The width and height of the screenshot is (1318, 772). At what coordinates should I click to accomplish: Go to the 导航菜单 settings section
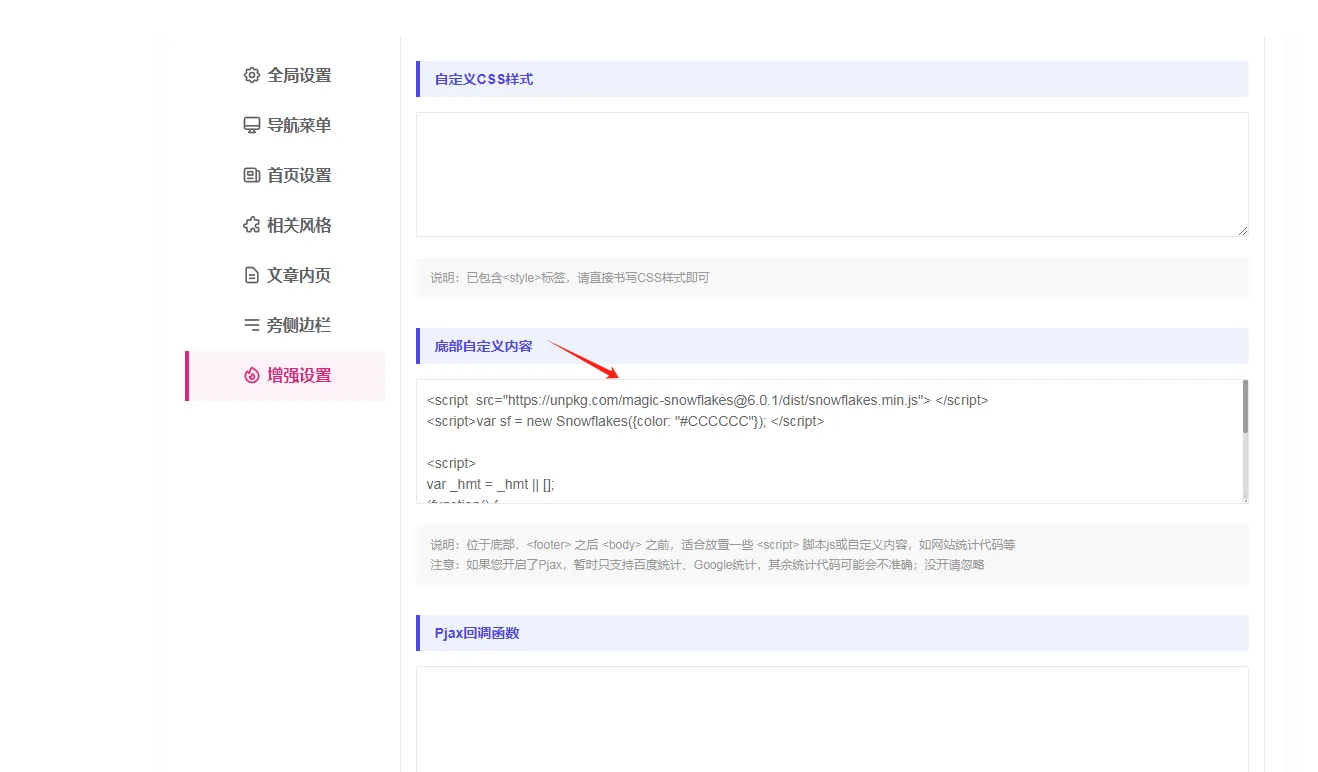[x=299, y=125]
